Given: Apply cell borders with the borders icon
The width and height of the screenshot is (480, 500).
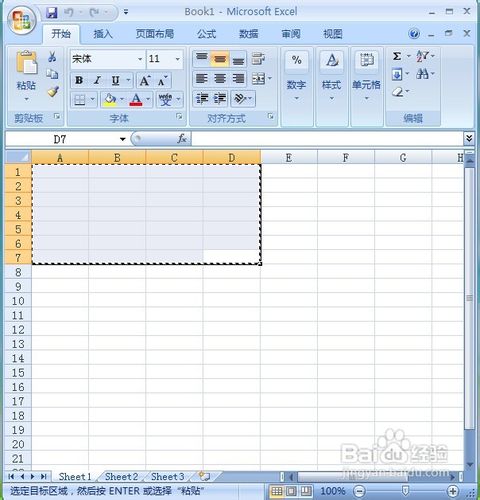Looking at the screenshot, I should click(x=80, y=99).
